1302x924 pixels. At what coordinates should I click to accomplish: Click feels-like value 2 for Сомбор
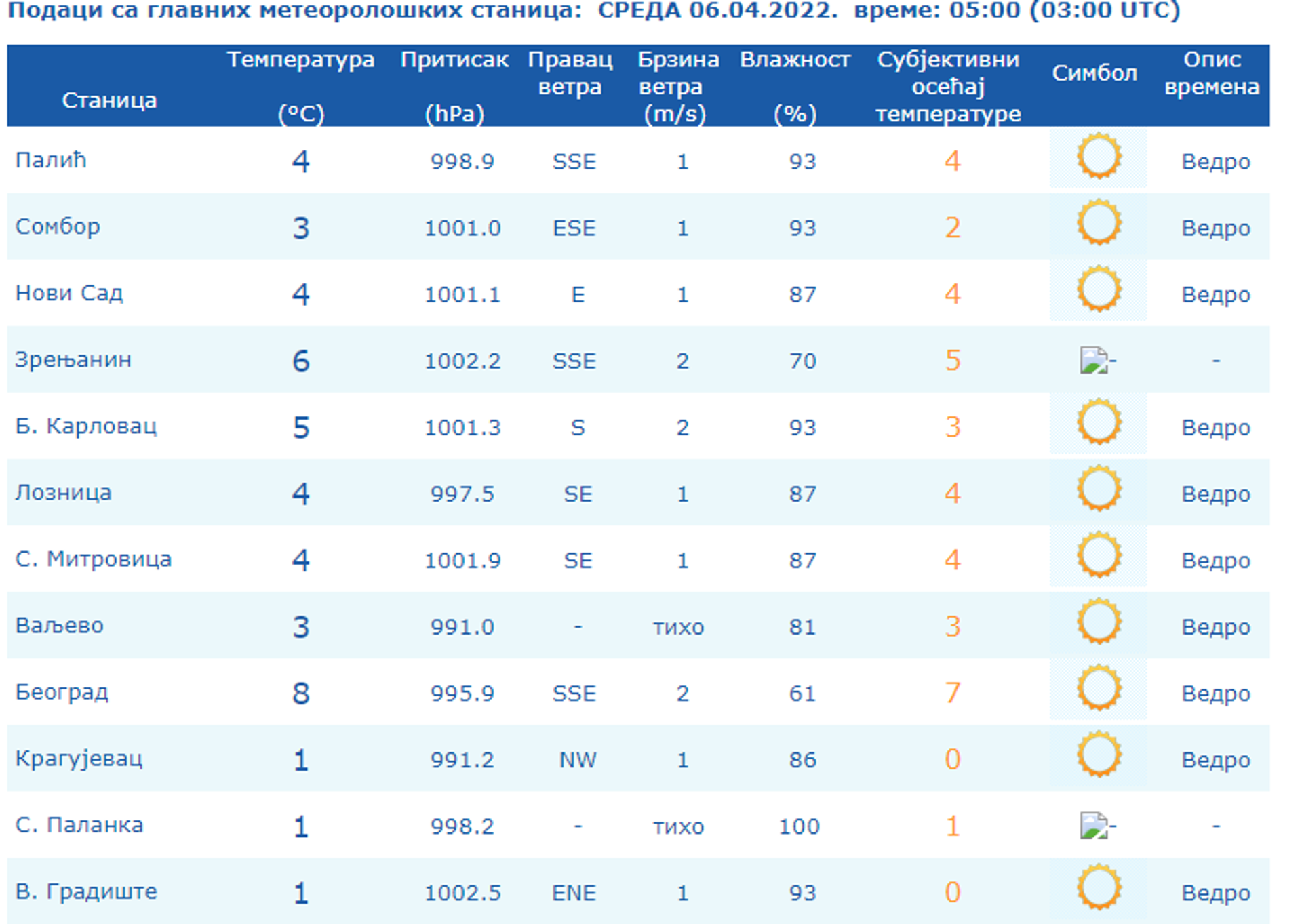[x=953, y=228]
